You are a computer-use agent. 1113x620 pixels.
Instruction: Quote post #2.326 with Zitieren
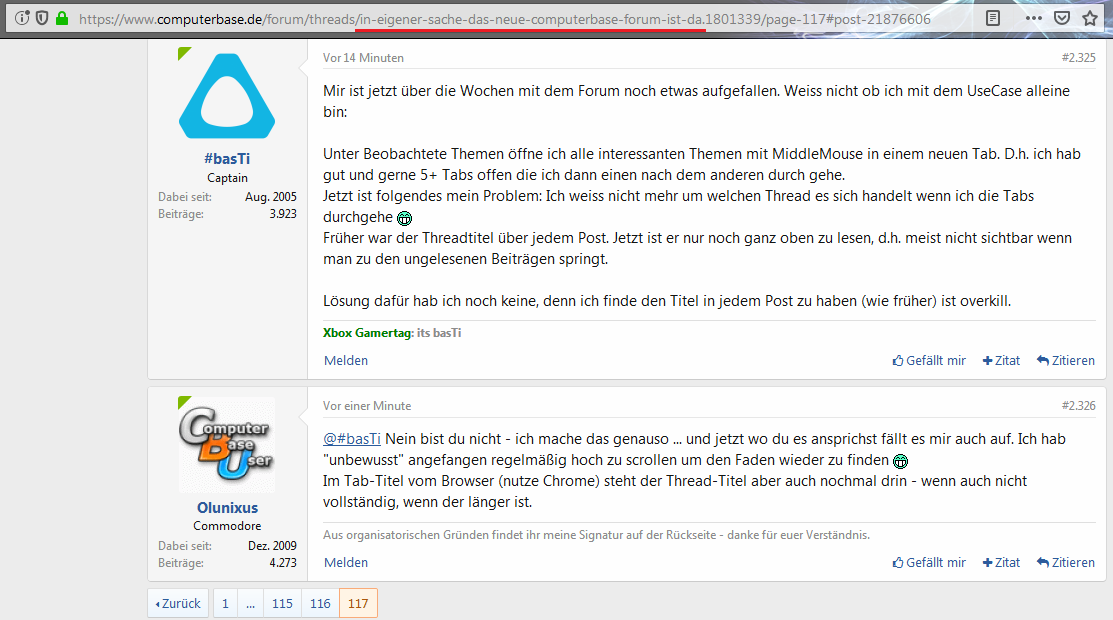[1065, 562]
